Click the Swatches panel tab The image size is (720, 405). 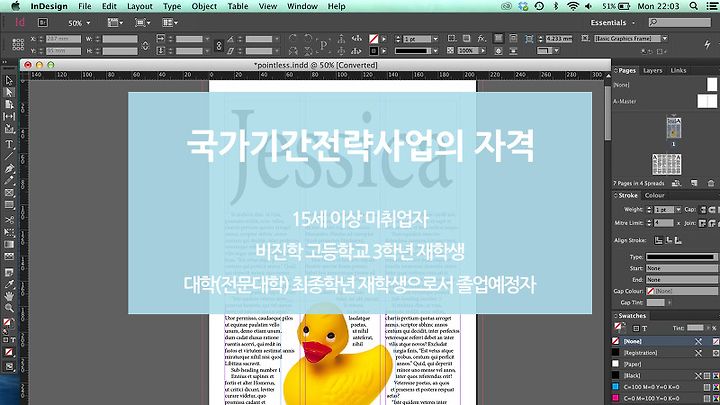click(x=632, y=315)
